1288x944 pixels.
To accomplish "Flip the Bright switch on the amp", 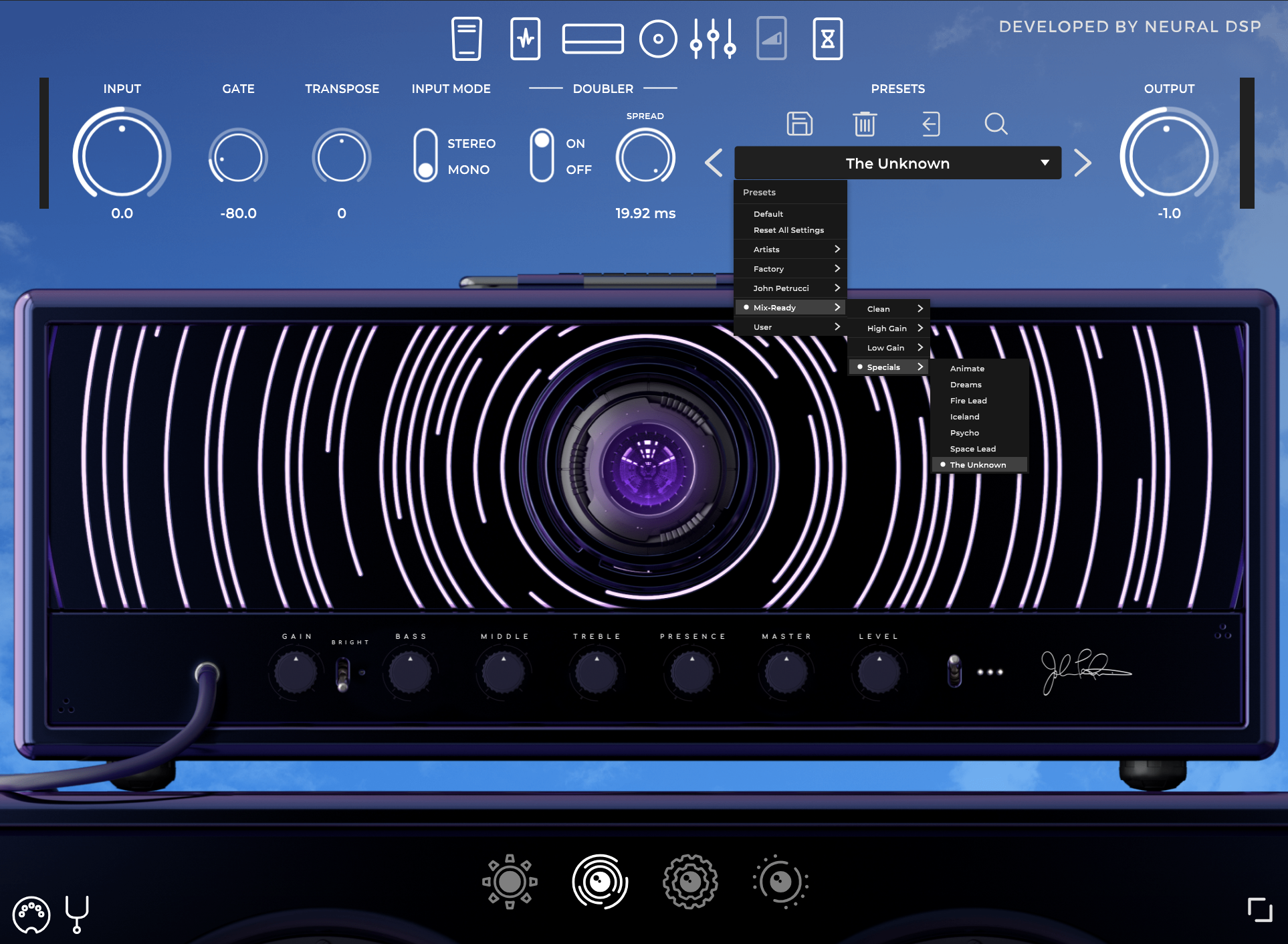I will point(342,674).
